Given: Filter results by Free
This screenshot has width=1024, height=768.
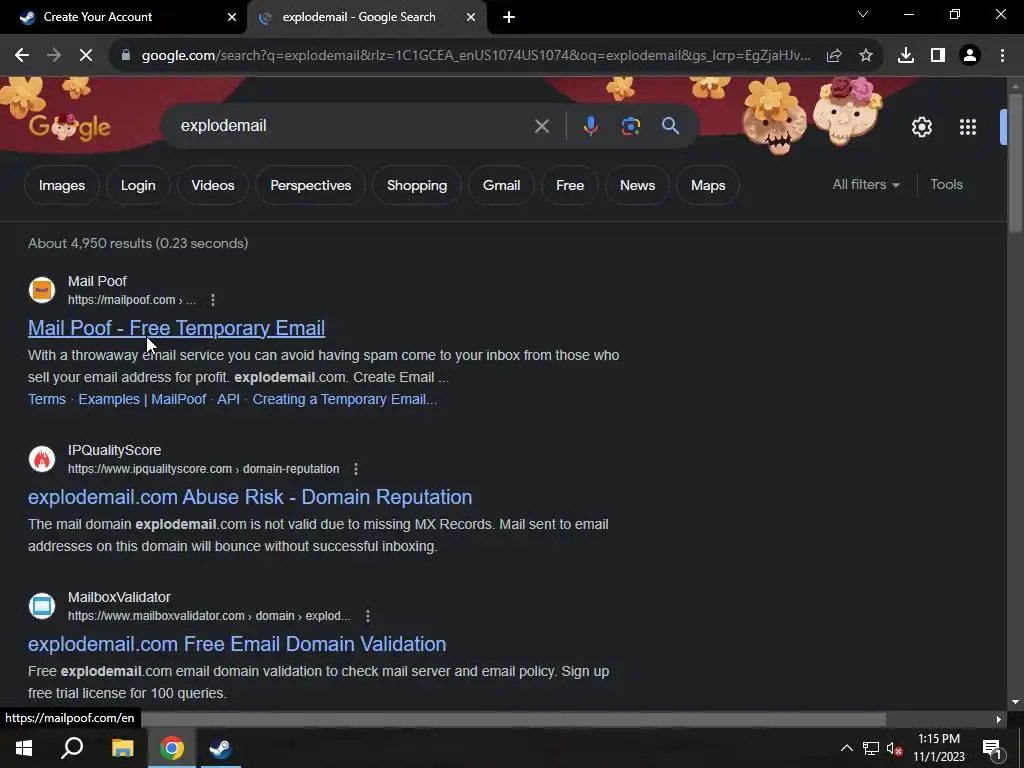Looking at the screenshot, I should tap(570, 185).
